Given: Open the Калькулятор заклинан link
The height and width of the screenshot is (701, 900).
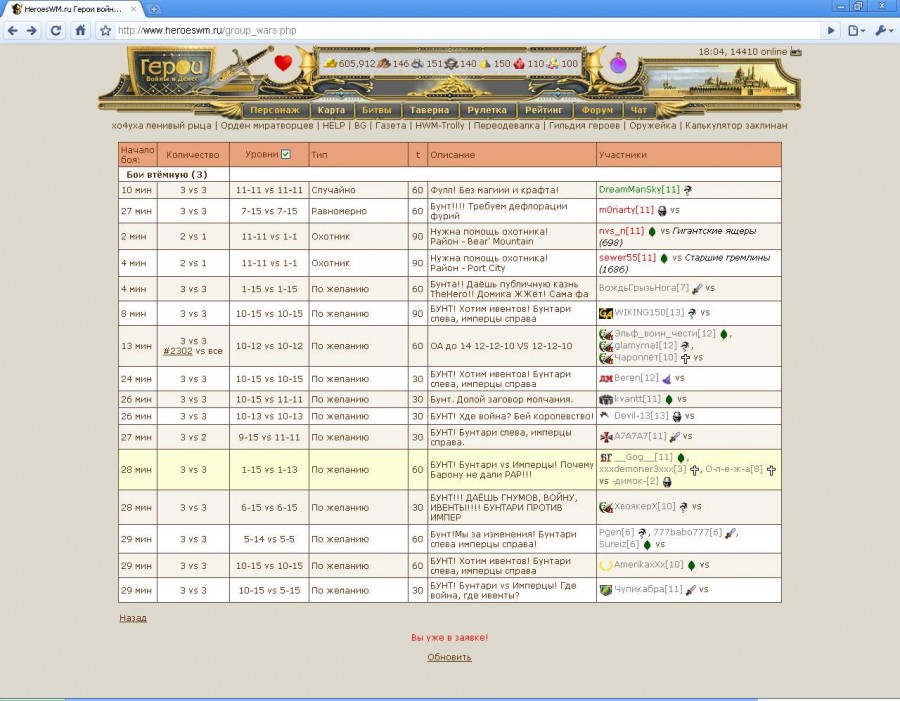Looking at the screenshot, I should click(736, 125).
